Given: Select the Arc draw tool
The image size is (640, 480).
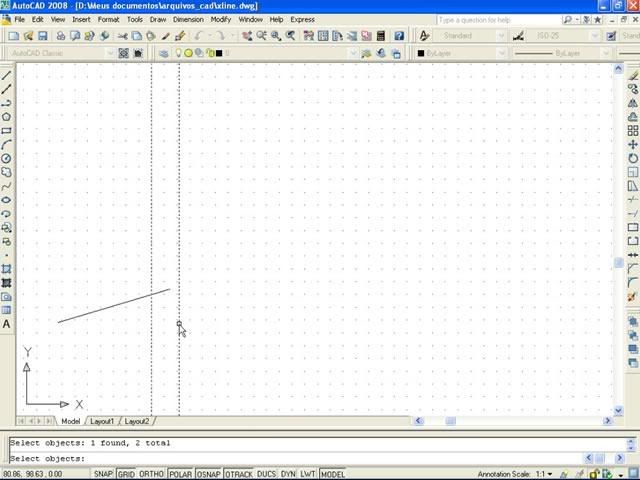Looking at the screenshot, I should click(x=6, y=144).
